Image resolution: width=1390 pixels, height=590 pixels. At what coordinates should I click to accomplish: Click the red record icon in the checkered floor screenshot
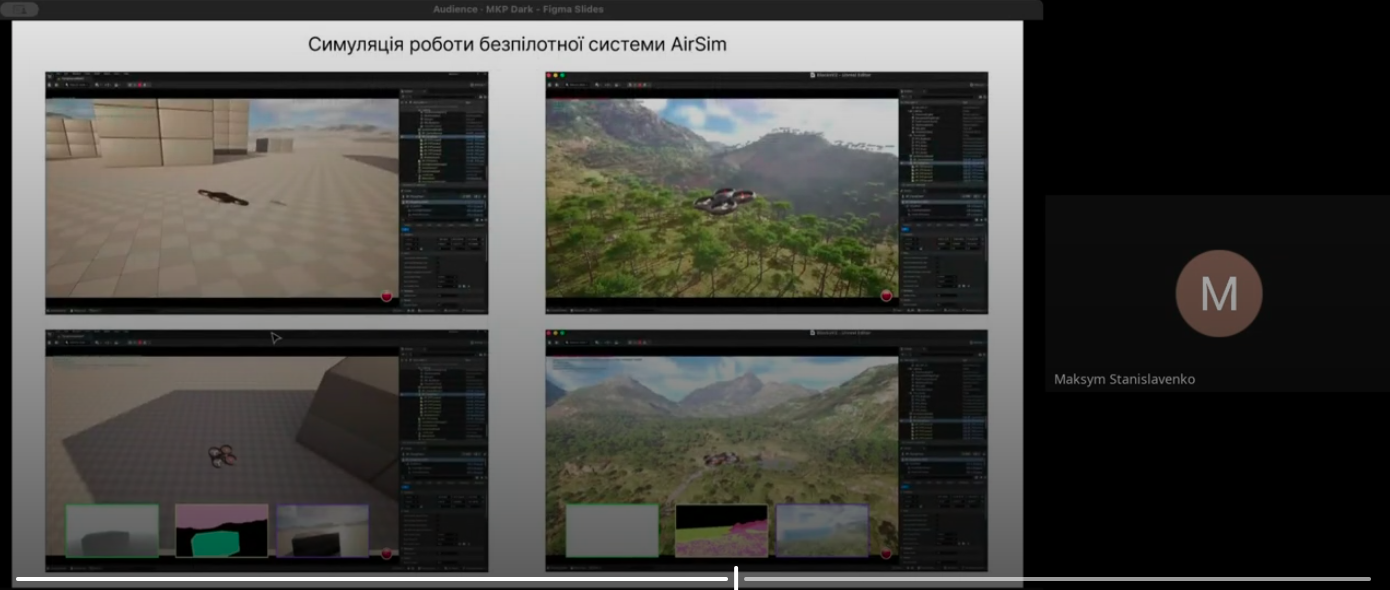click(387, 295)
